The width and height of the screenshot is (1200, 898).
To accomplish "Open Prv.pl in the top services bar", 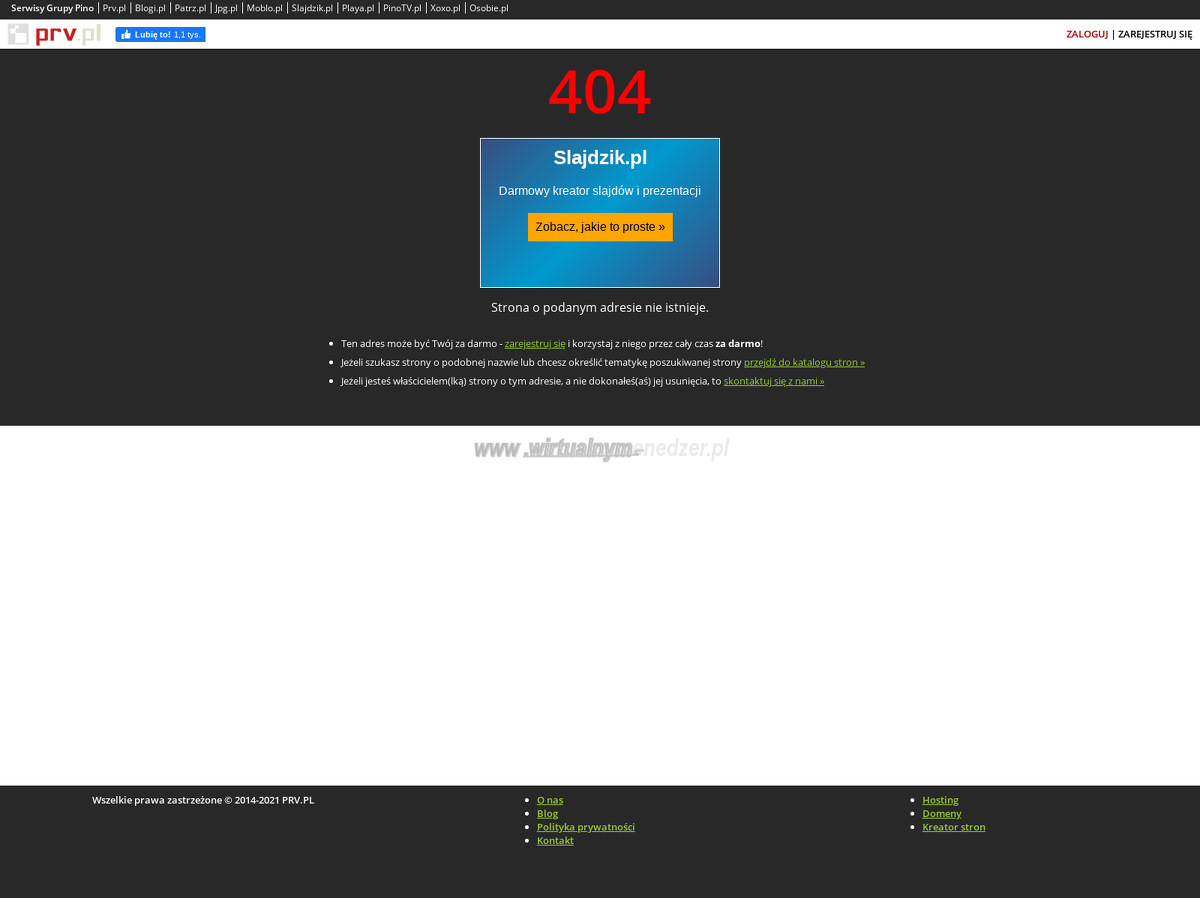I will point(114,8).
